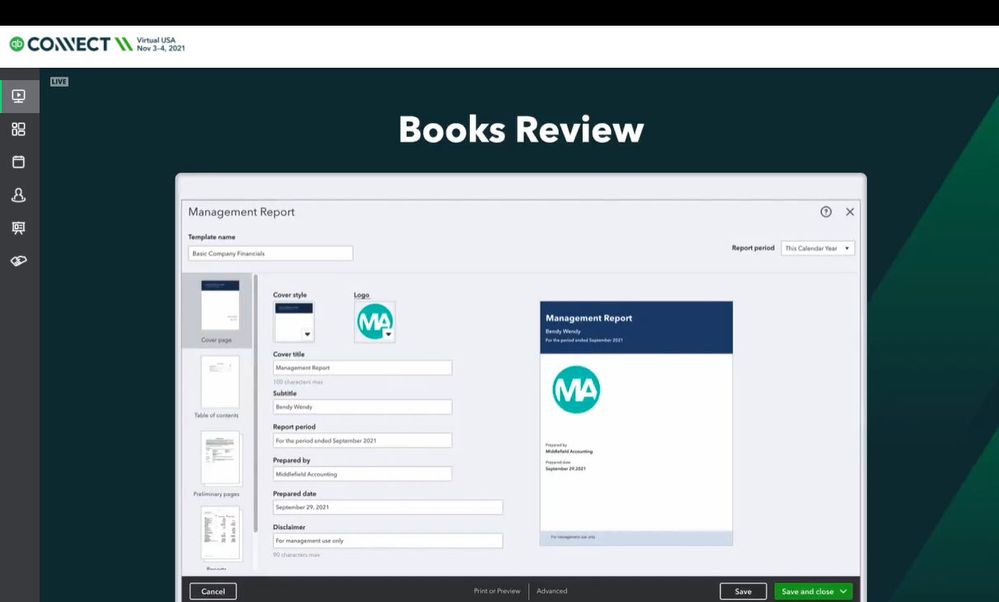Click the help question mark icon
Image resolution: width=999 pixels, height=602 pixels.
tap(826, 212)
